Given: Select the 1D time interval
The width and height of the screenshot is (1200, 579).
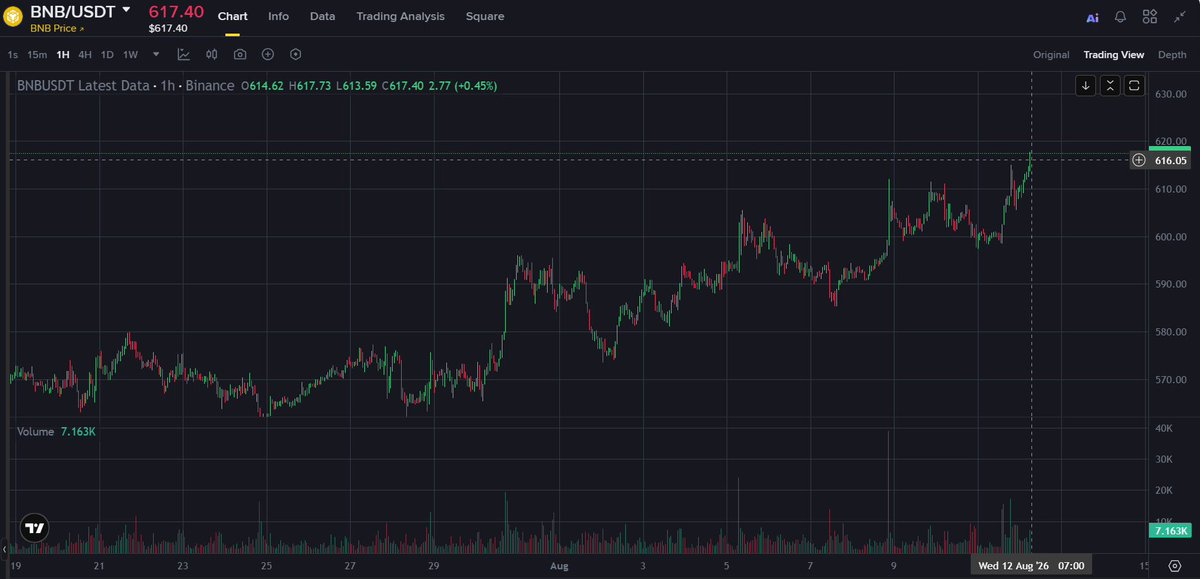Looking at the screenshot, I should (x=107, y=55).
